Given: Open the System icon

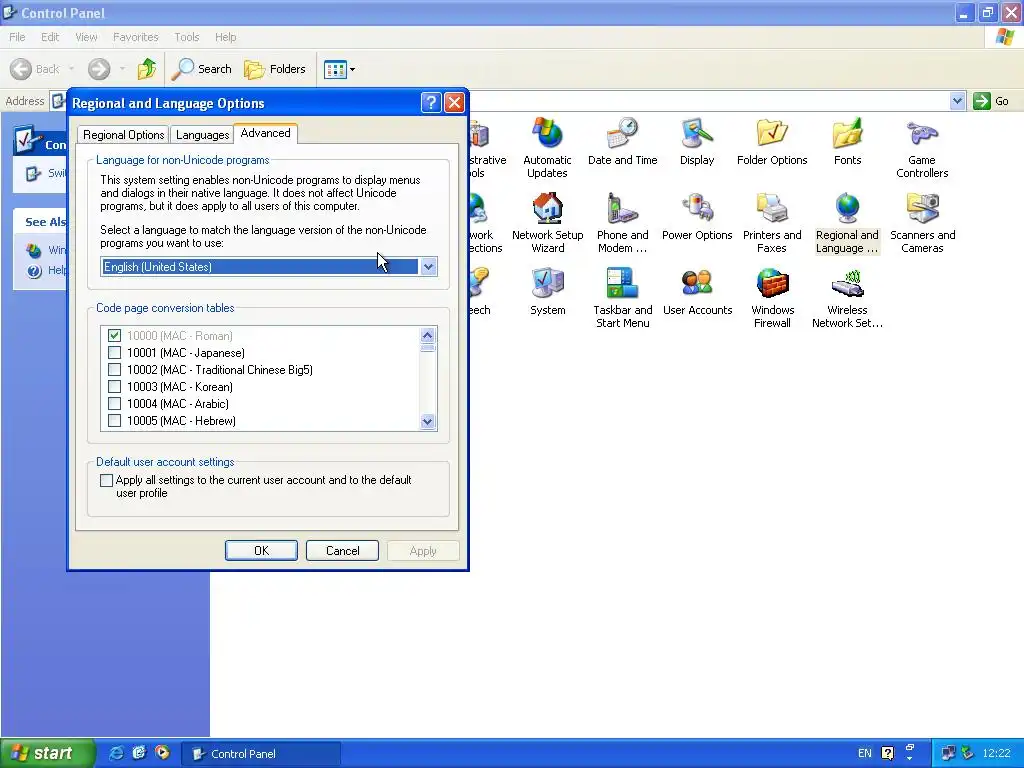Looking at the screenshot, I should point(547,291).
